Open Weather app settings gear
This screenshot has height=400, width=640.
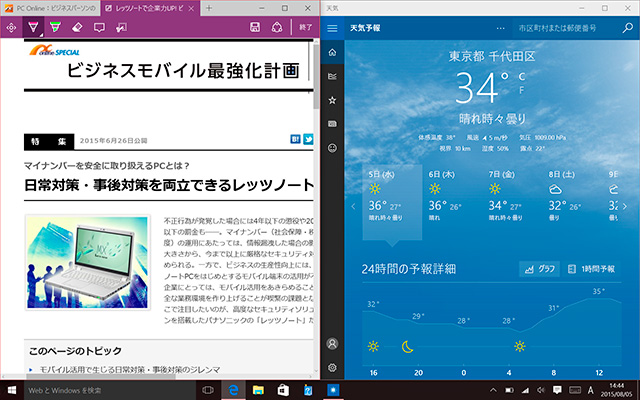[x=332, y=368]
